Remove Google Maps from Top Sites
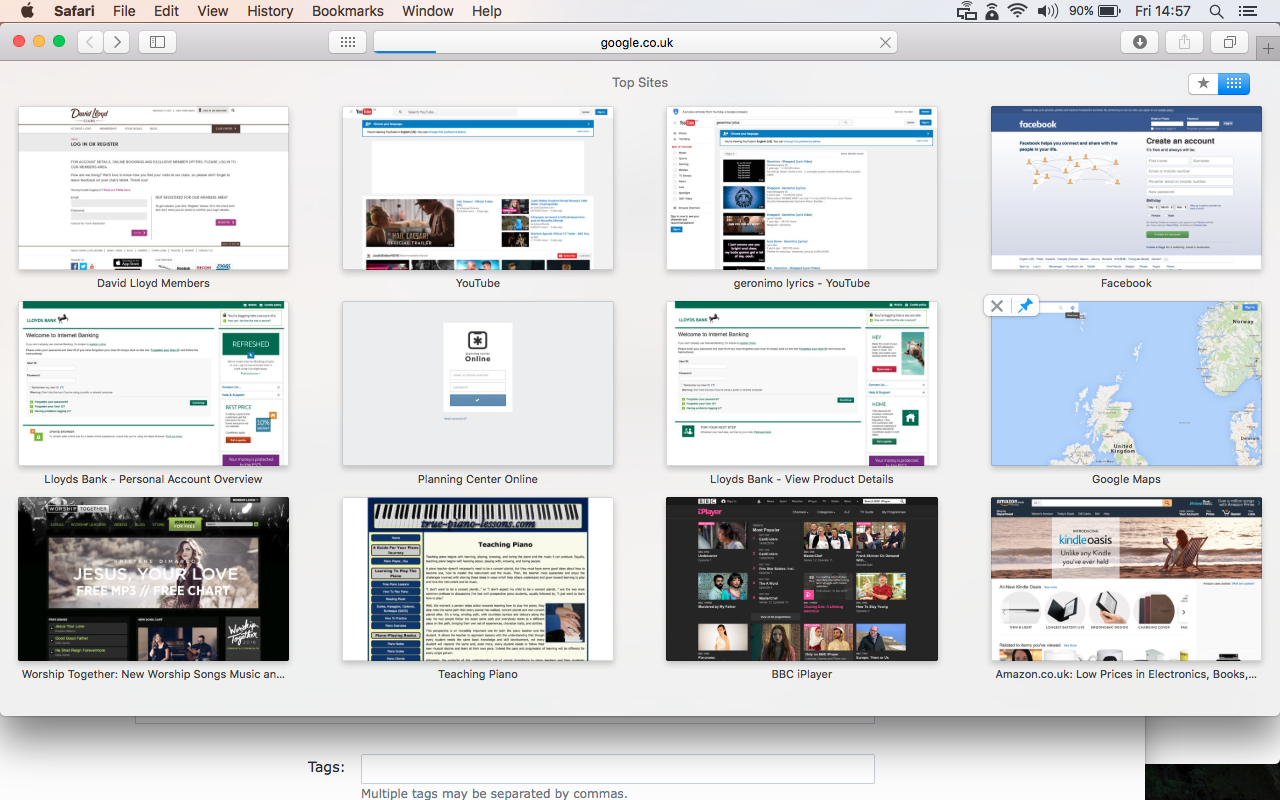Image resolution: width=1280 pixels, height=800 pixels. click(x=997, y=306)
